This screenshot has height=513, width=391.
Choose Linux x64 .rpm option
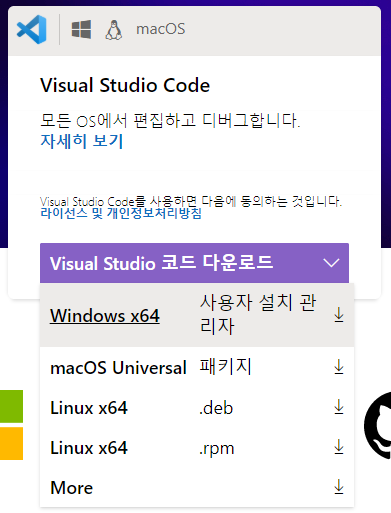tap(197, 447)
